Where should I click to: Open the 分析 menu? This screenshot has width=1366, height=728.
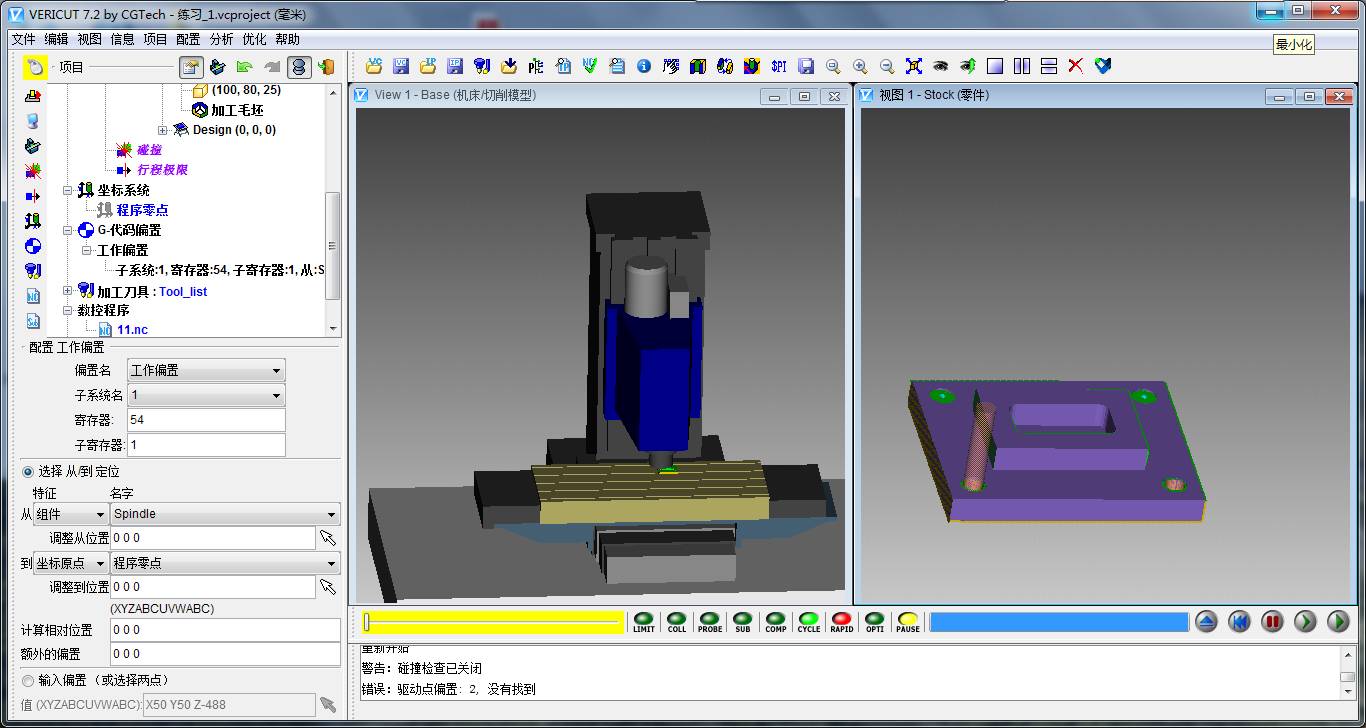pos(221,39)
